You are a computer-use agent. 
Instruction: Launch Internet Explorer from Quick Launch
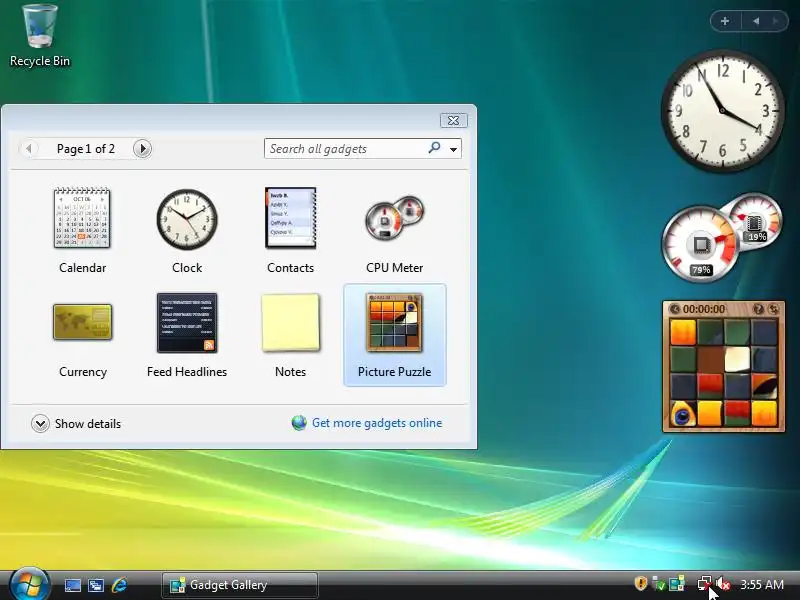(119, 585)
